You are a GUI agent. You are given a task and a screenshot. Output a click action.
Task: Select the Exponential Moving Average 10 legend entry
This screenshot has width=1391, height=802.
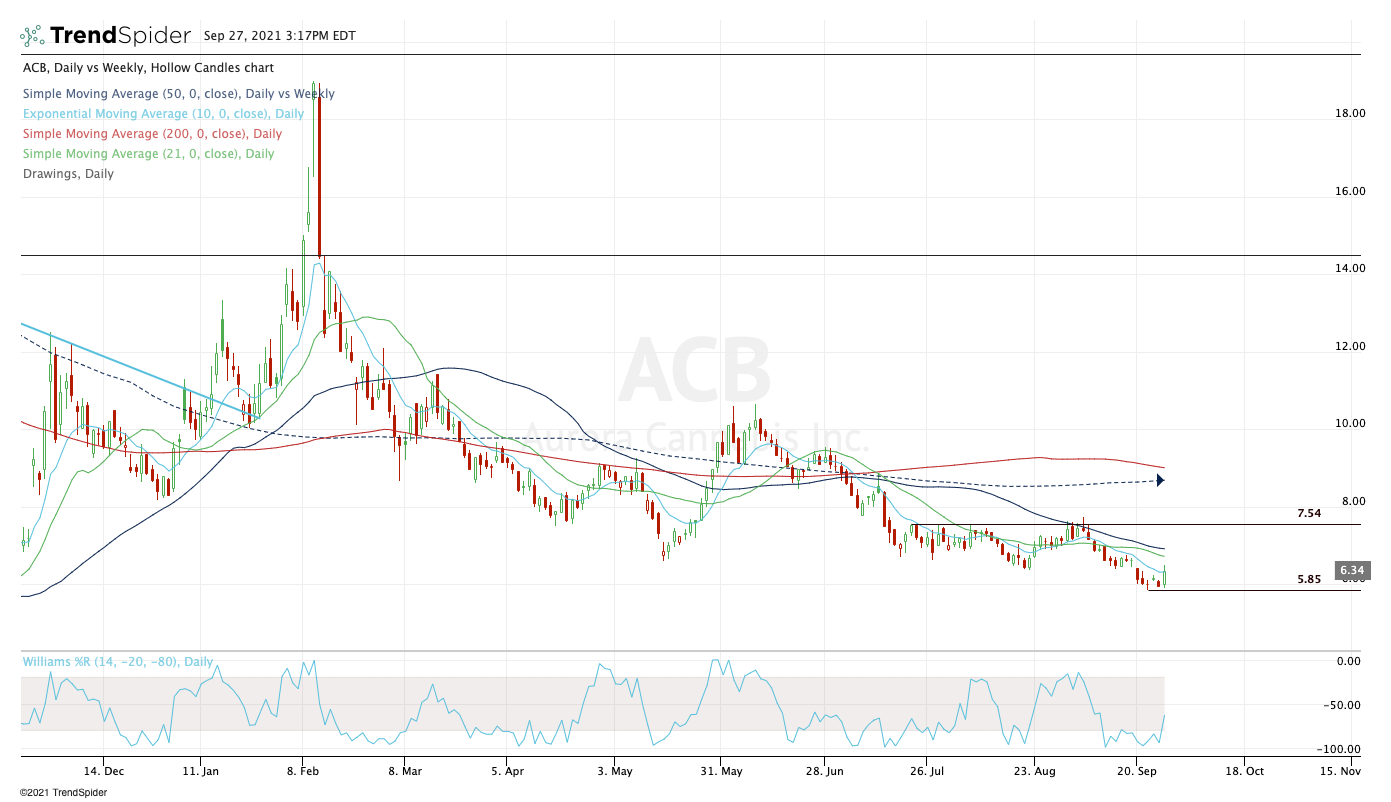(163, 114)
